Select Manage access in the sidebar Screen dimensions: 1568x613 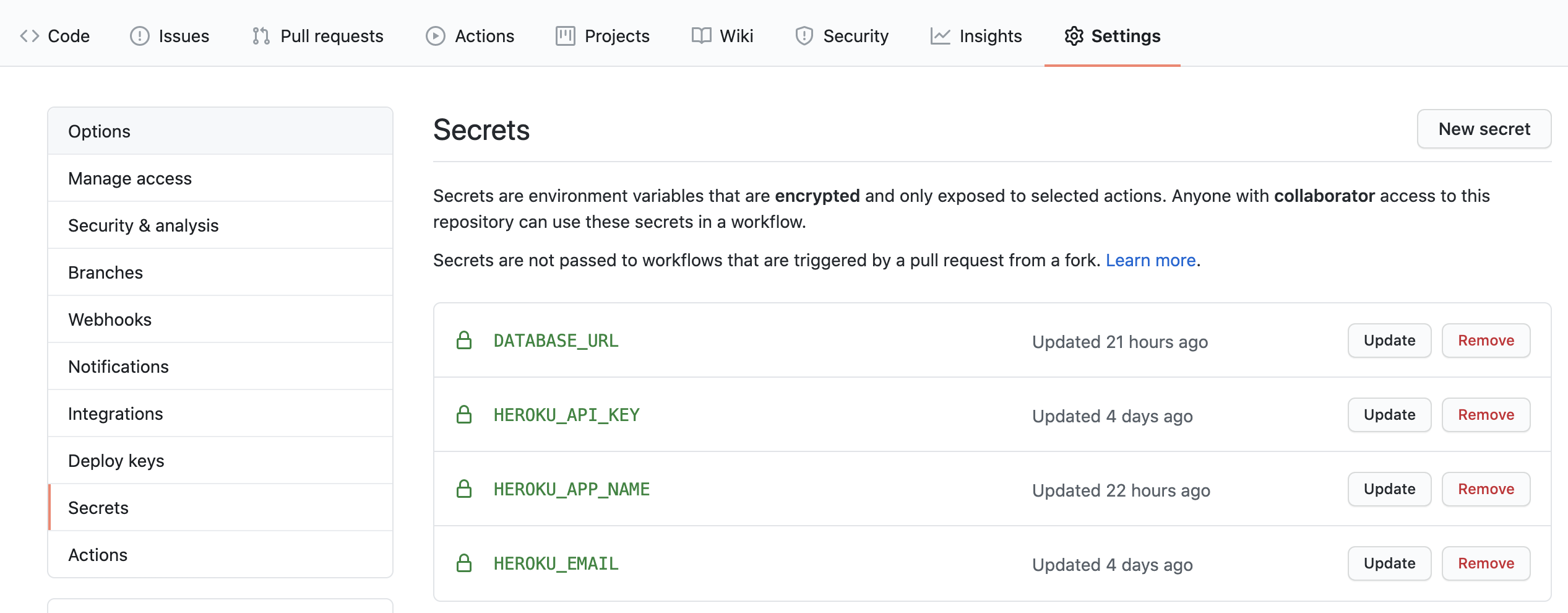(130, 178)
